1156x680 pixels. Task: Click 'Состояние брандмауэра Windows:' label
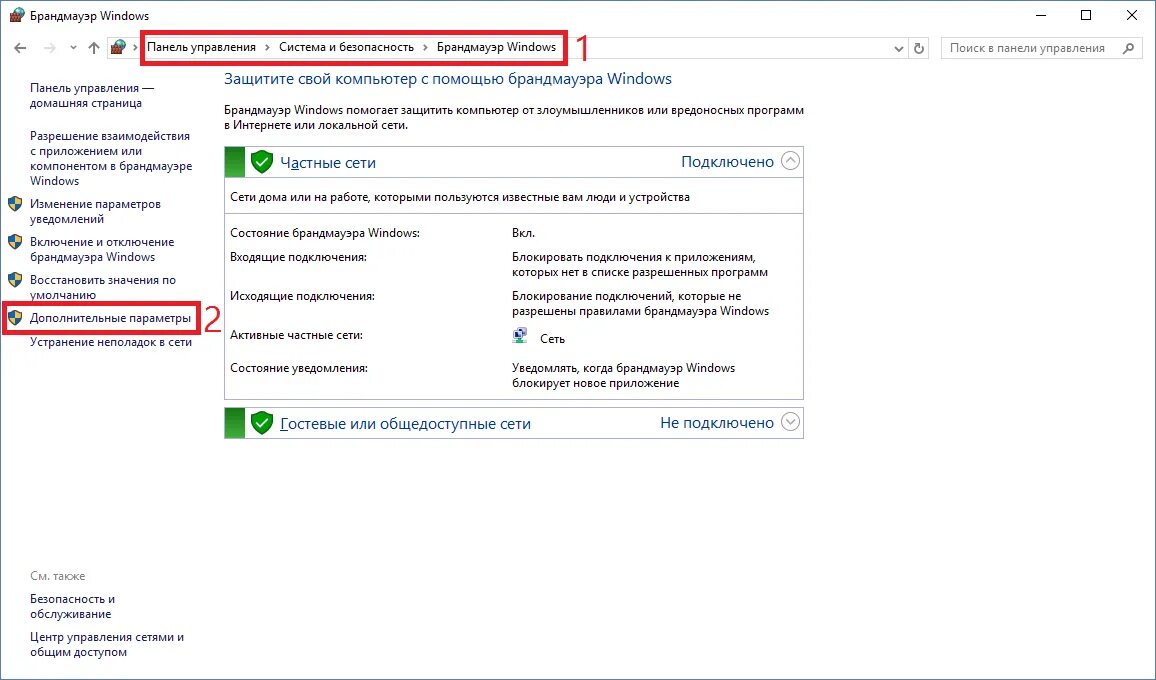tap(325, 233)
